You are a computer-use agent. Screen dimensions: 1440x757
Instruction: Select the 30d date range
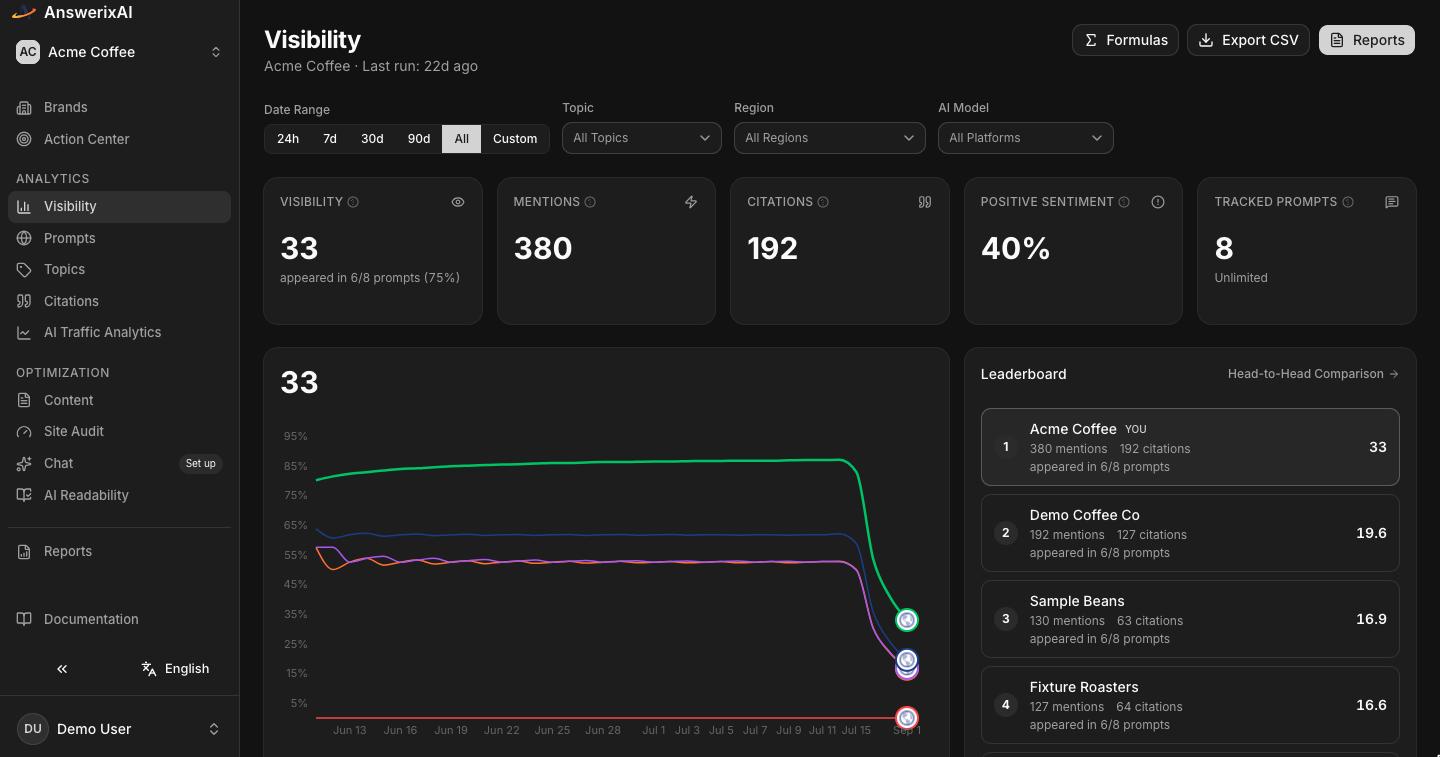tap(372, 139)
